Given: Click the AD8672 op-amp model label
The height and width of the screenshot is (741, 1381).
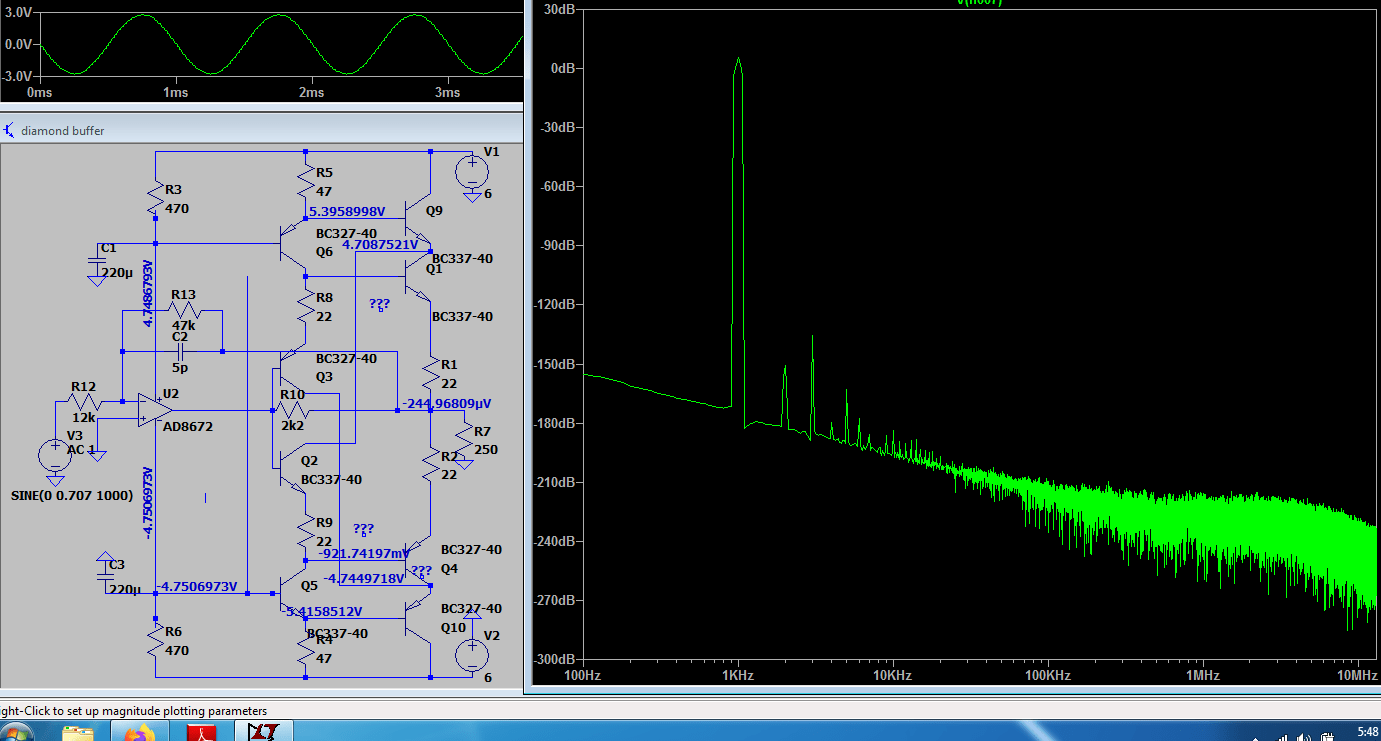Looking at the screenshot, I should 189,426.
